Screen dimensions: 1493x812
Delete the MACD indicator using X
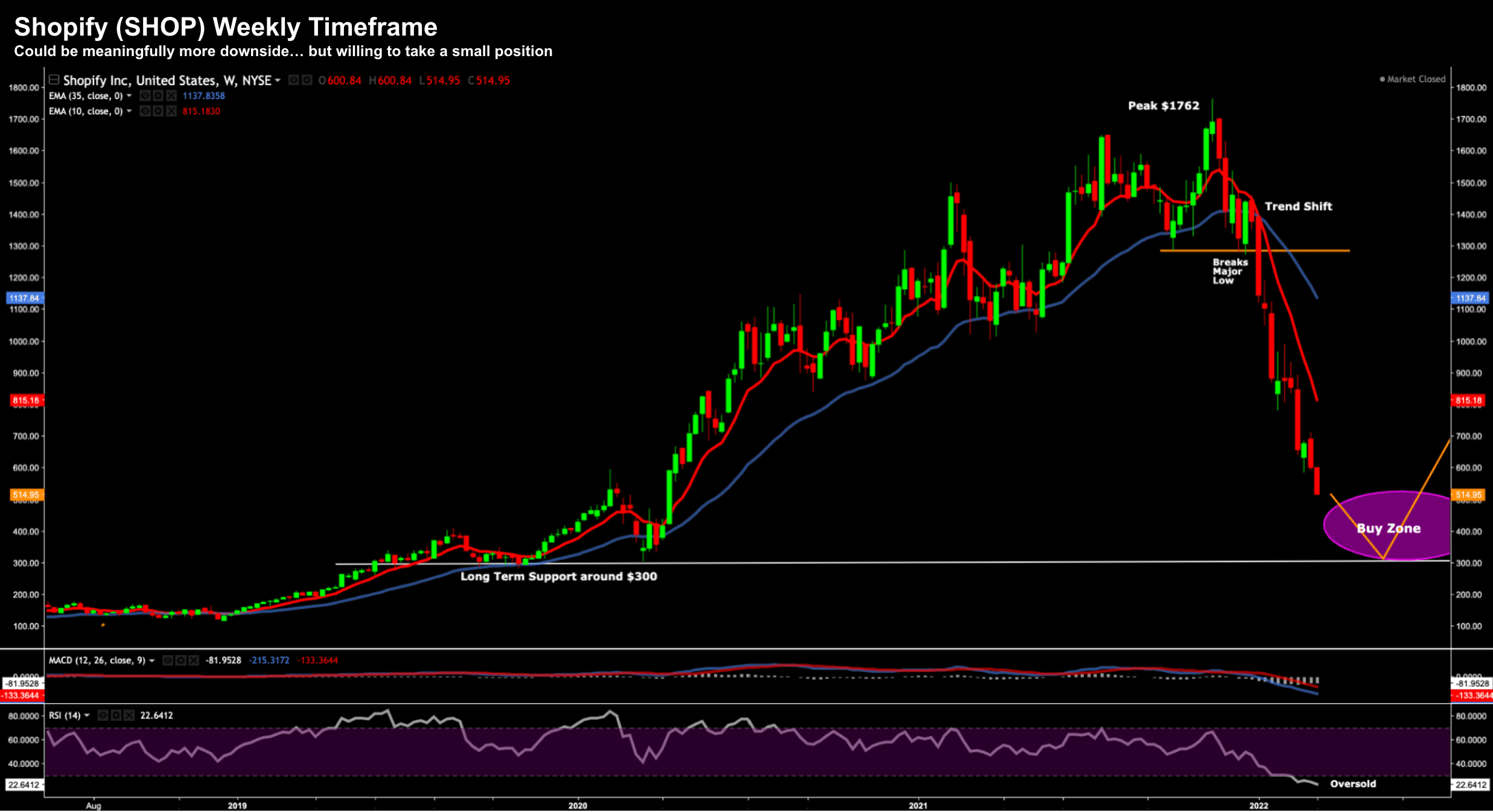194,661
